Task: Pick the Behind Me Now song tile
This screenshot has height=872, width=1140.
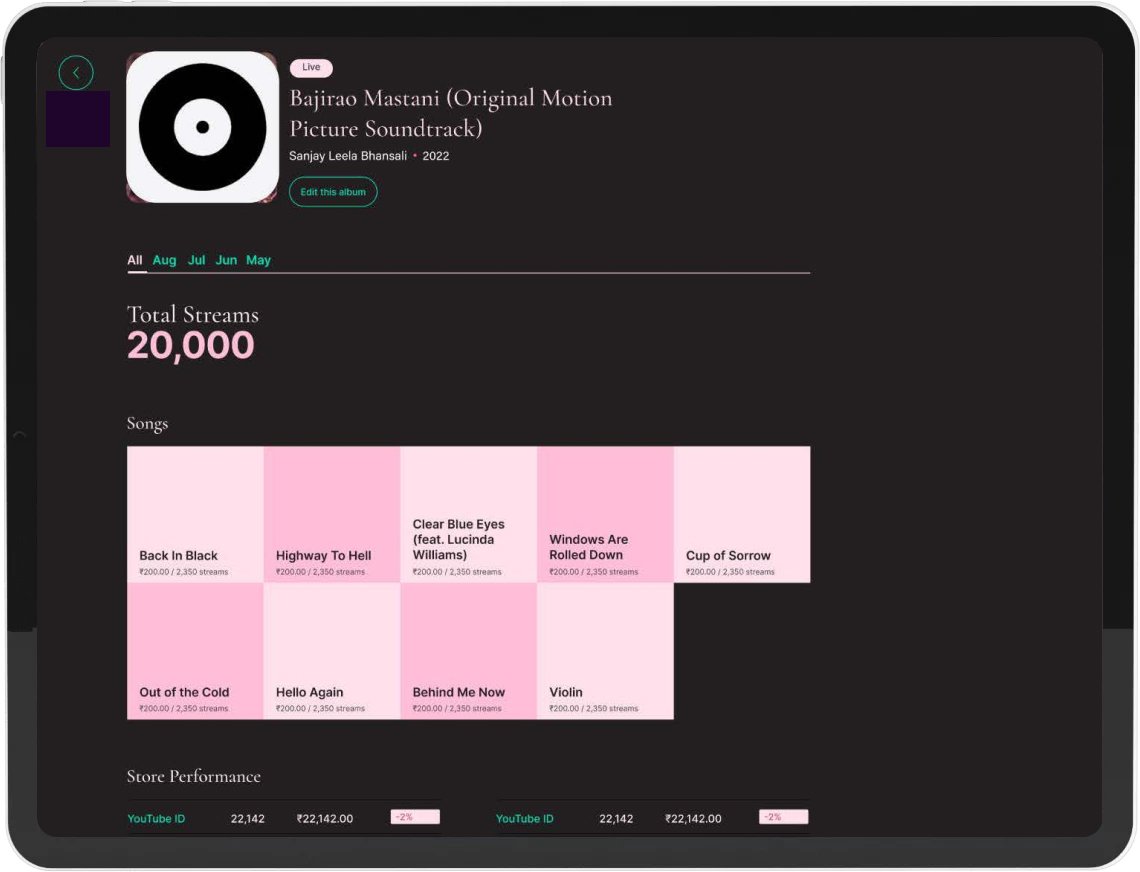Action: [469, 651]
